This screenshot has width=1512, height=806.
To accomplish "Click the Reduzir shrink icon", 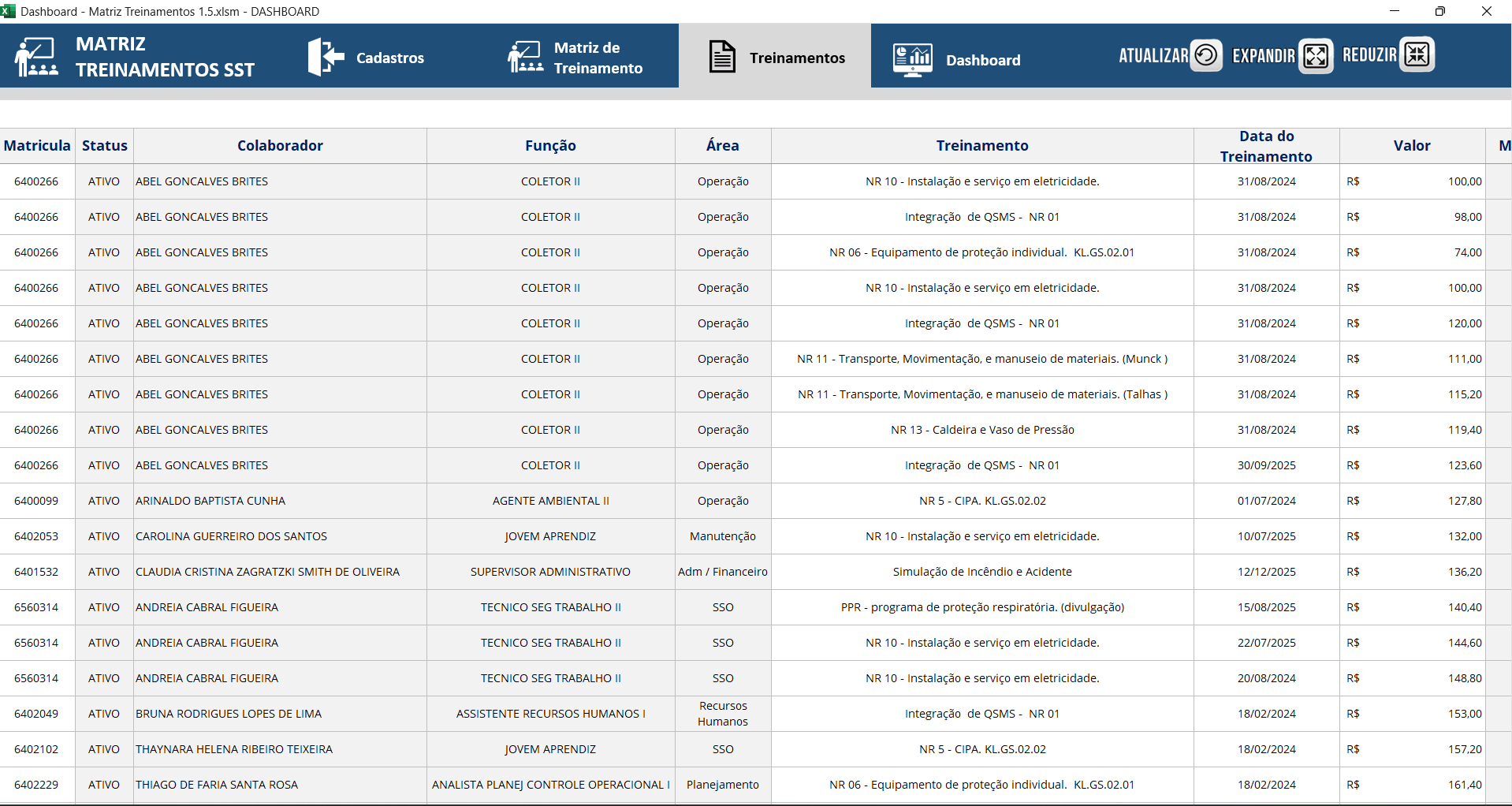I will point(1417,54).
